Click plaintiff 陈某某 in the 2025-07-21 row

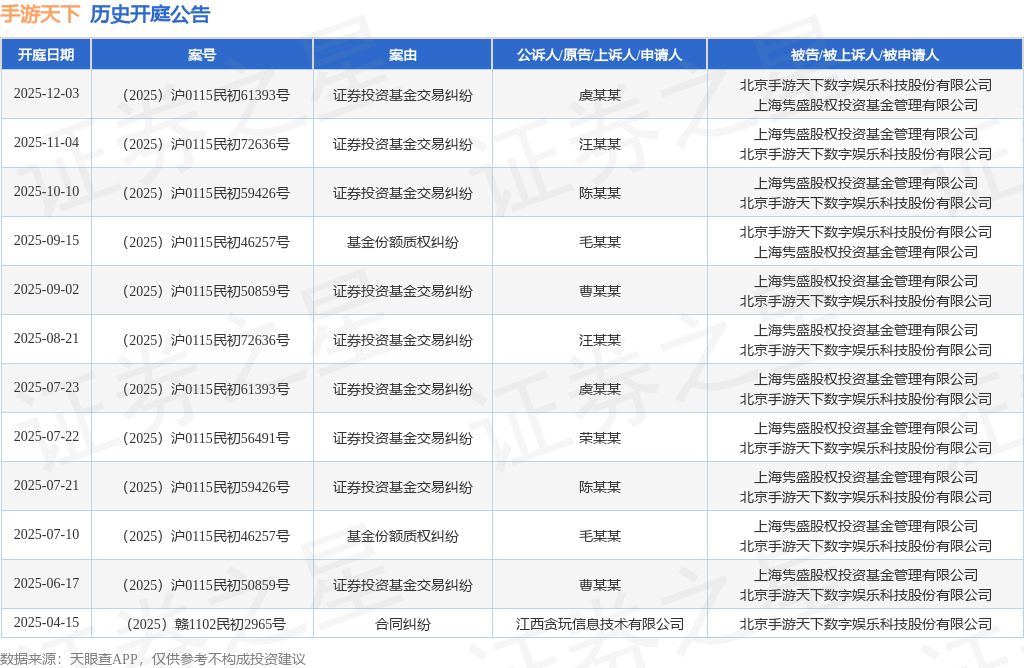pos(600,487)
